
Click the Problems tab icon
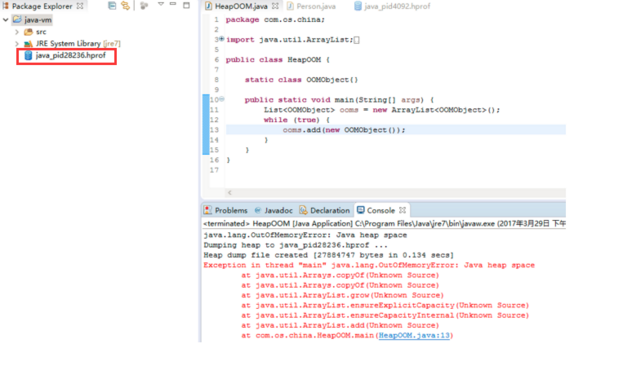tap(208, 210)
